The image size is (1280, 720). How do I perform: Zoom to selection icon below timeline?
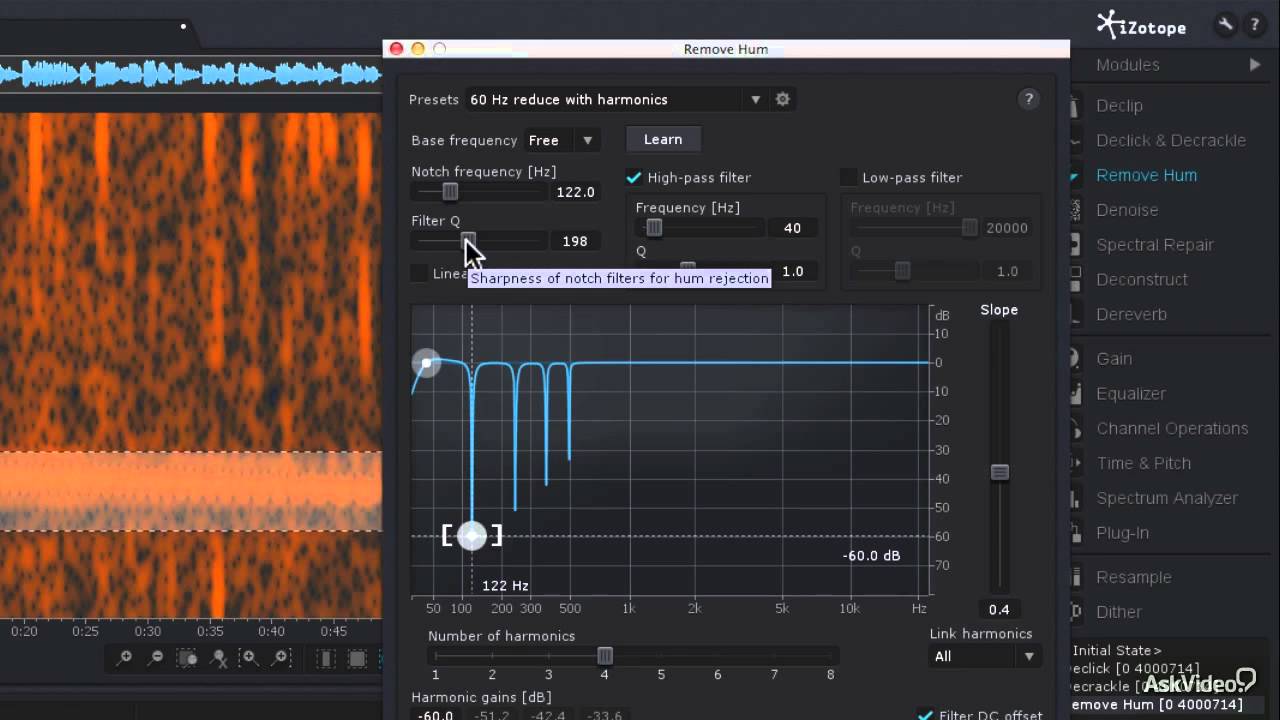187,658
